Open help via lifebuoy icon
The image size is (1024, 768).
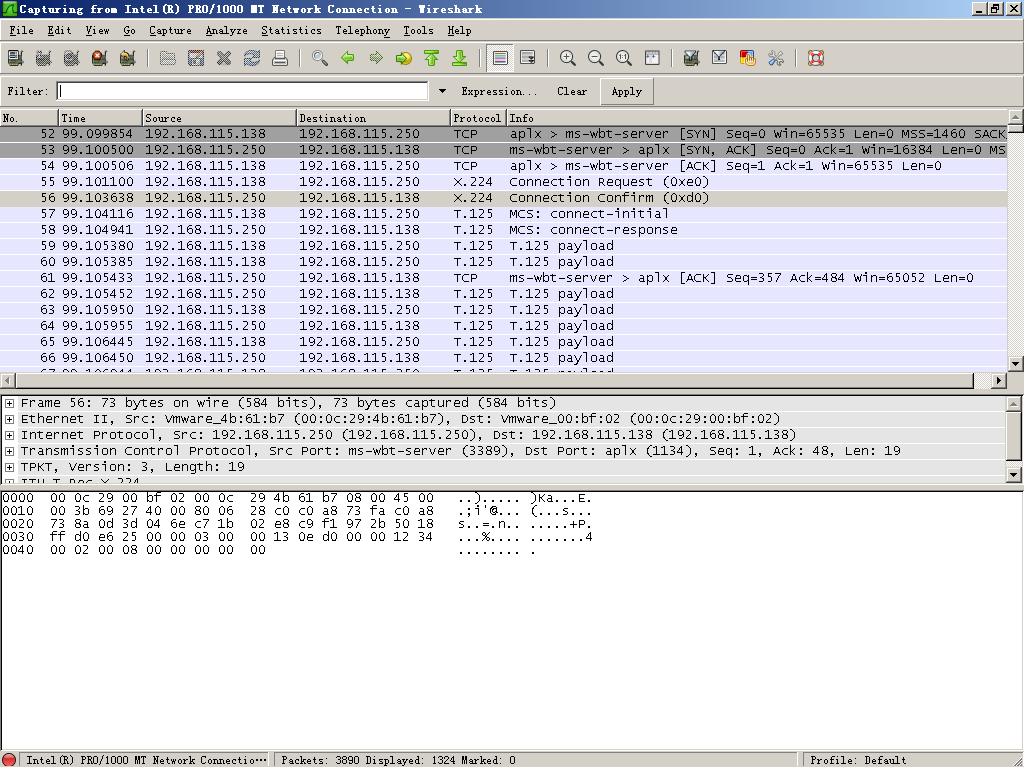[816, 58]
